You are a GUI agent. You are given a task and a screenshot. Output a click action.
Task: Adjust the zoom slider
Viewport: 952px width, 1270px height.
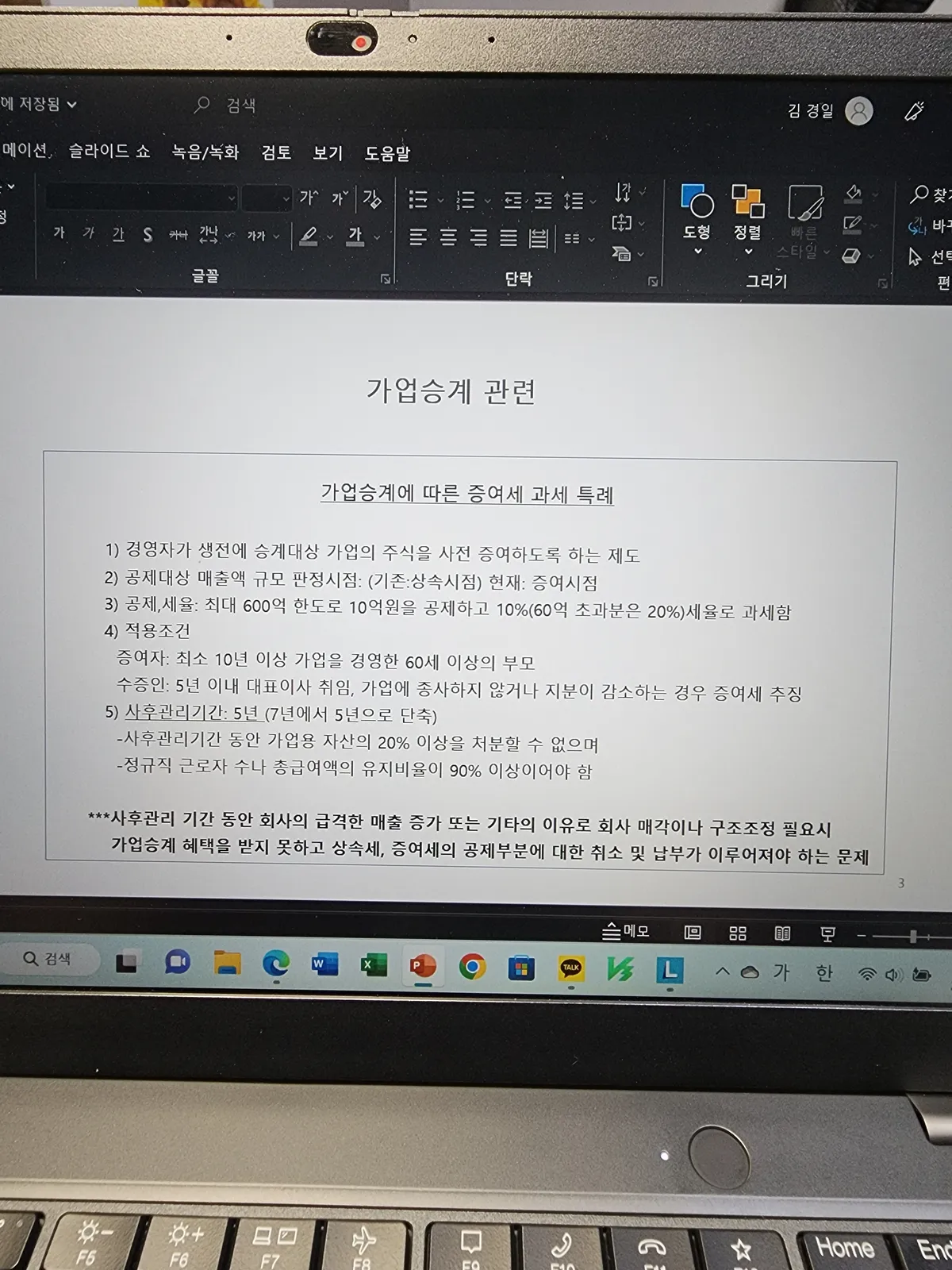913,937
